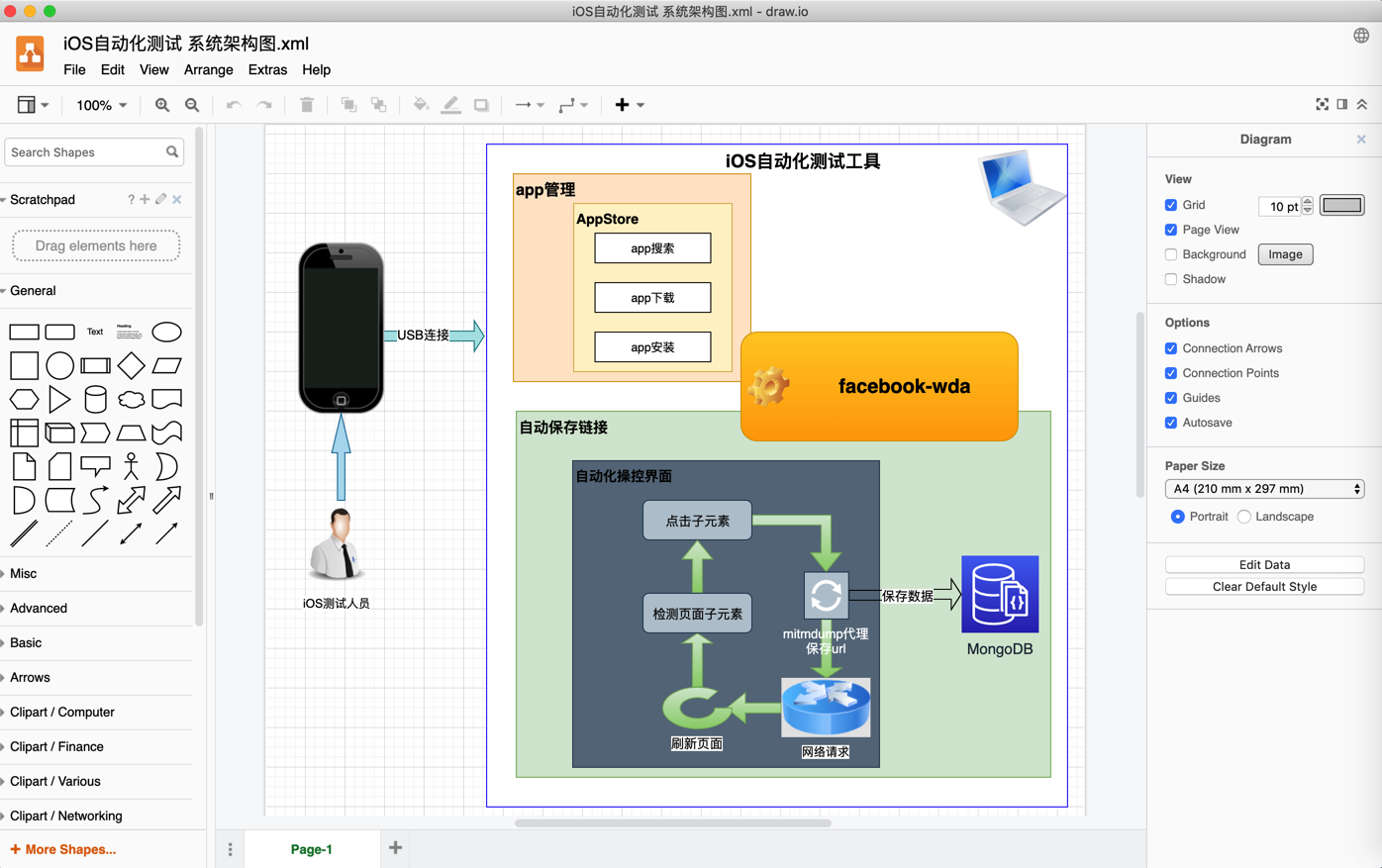
Task: Select the diamond shape in General
Action: pos(131,365)
